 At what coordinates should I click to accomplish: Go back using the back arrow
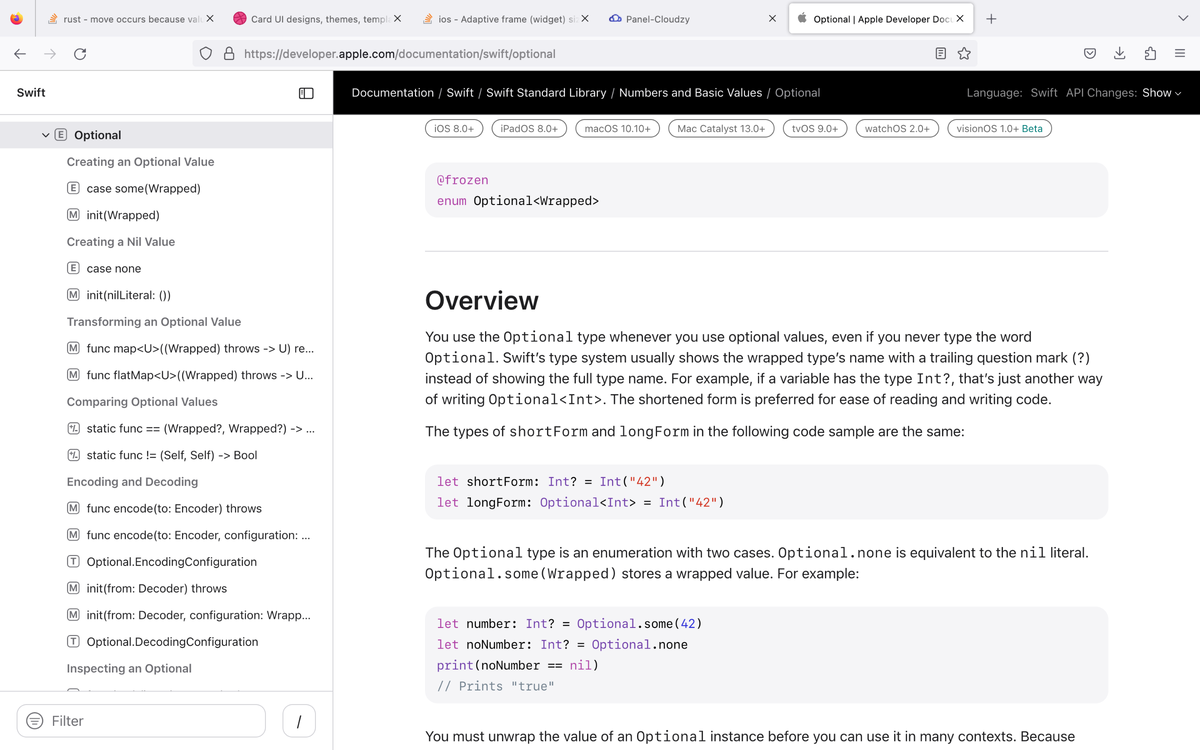[x=20, y=55]
